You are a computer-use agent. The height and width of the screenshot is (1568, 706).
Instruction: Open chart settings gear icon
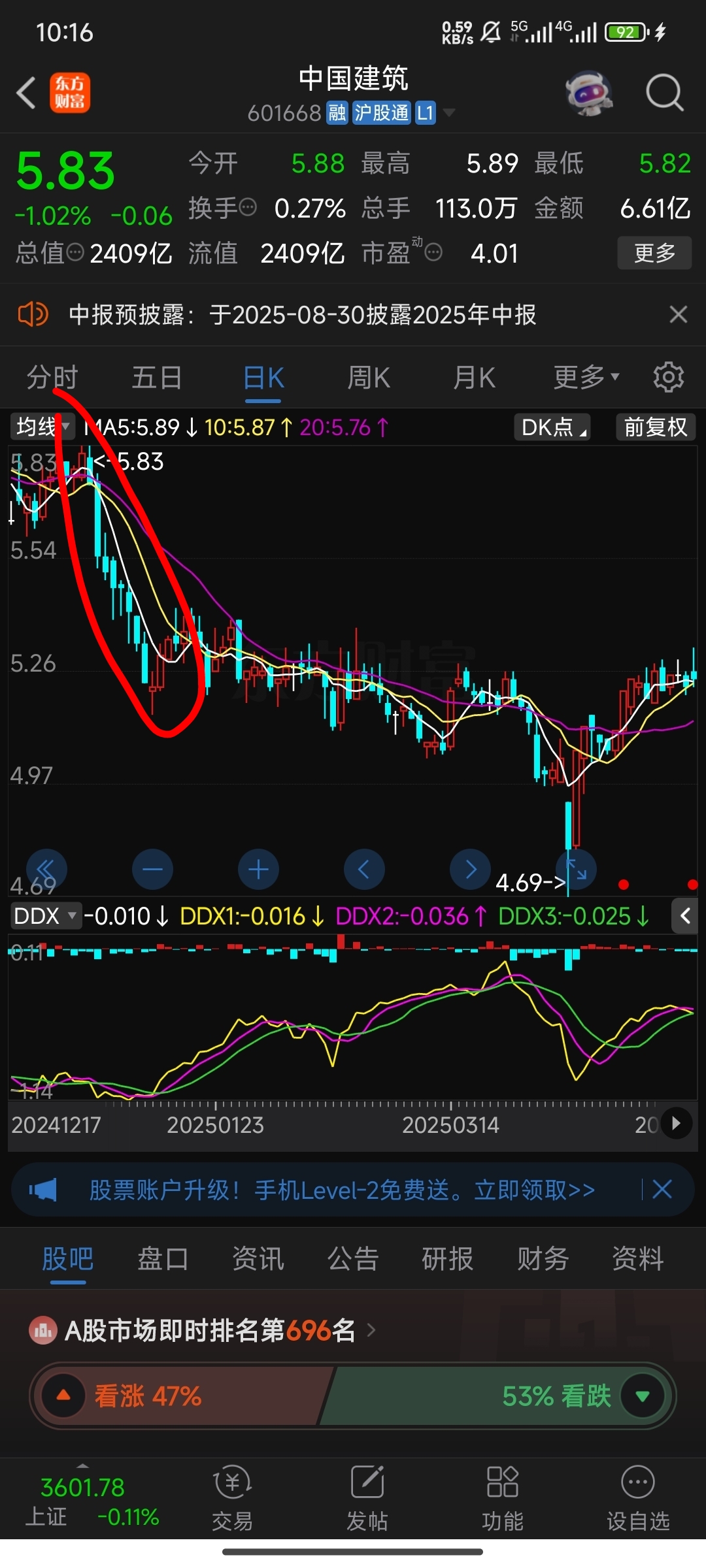point(668,377)
